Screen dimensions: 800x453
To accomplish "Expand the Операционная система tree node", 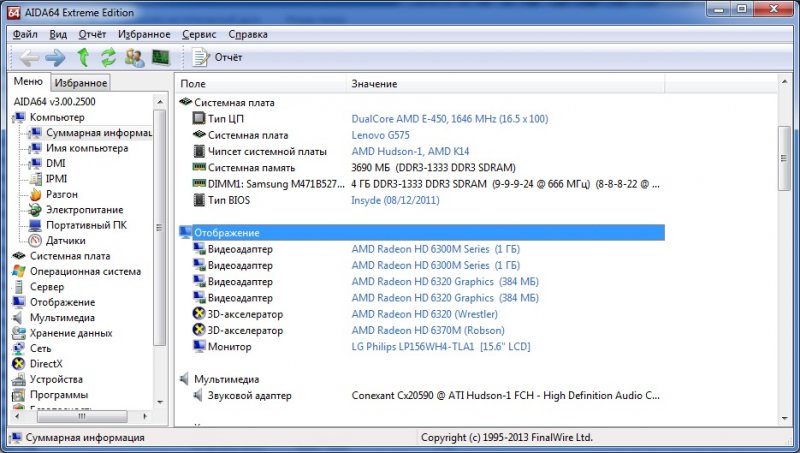I will tap(84, 271).
